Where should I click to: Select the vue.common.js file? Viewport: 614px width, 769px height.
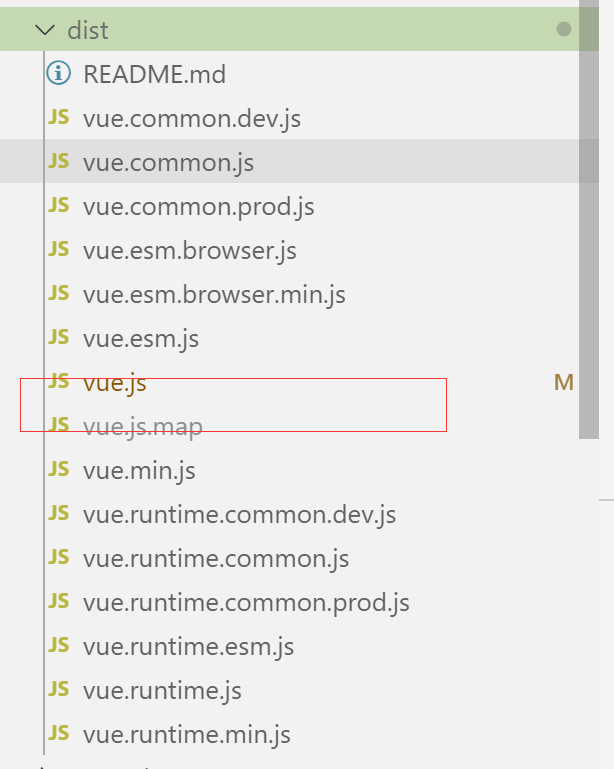(x=168, y=162)
